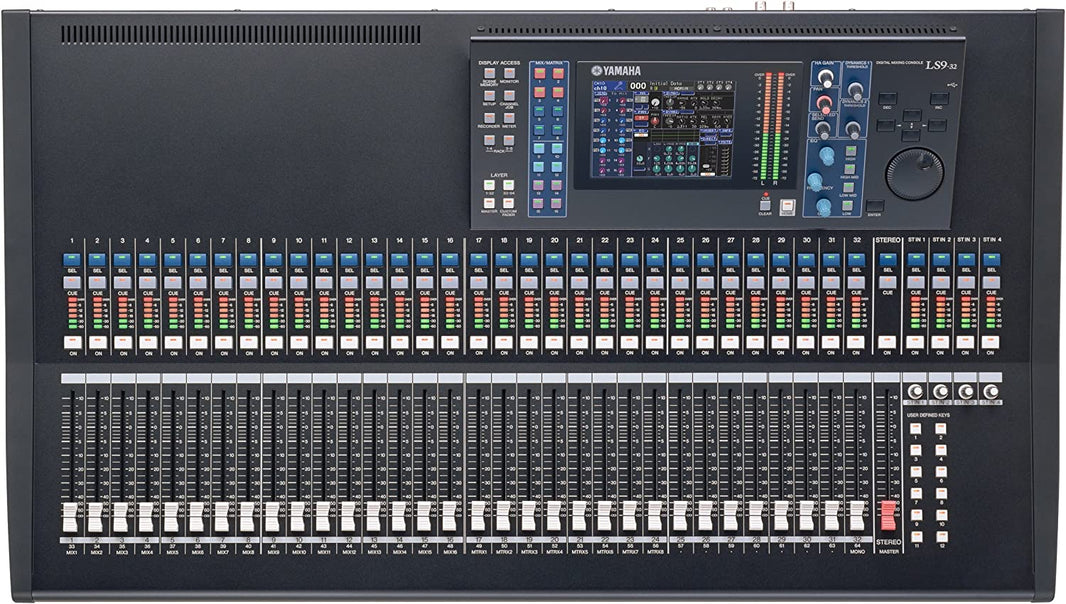Select MIX/MATRIX key 5

click(539, 111)
